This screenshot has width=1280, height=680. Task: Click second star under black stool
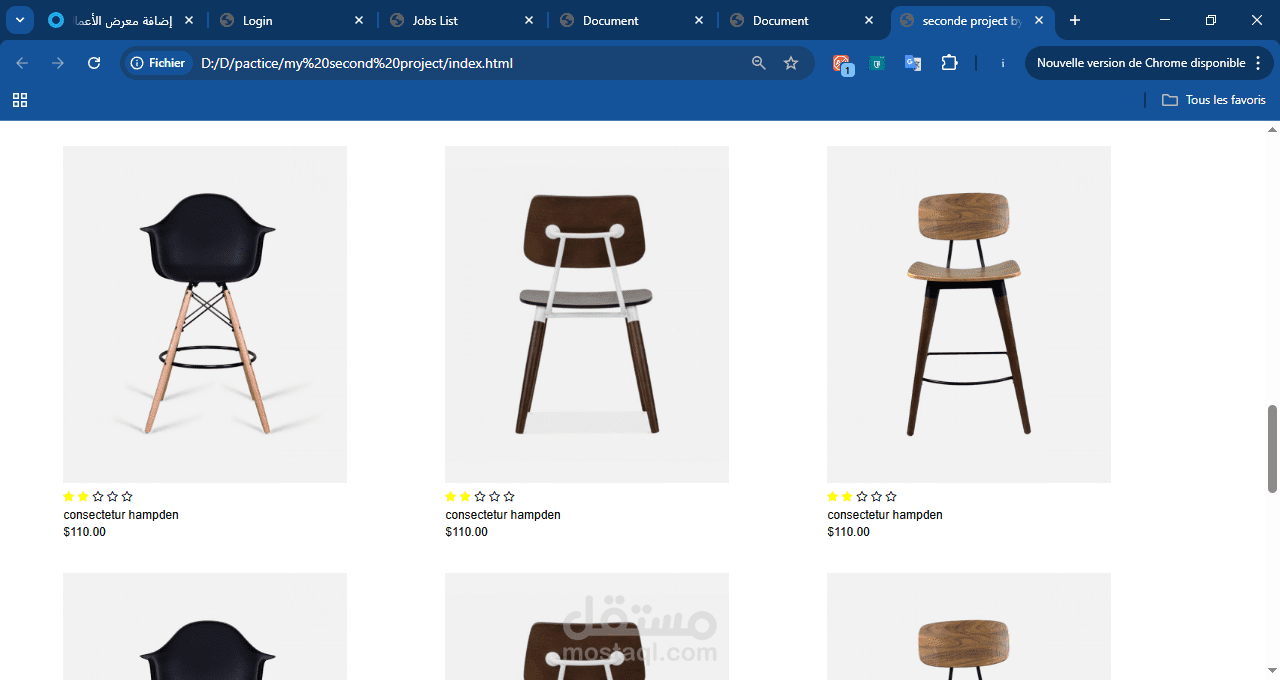tap(83, 496)
